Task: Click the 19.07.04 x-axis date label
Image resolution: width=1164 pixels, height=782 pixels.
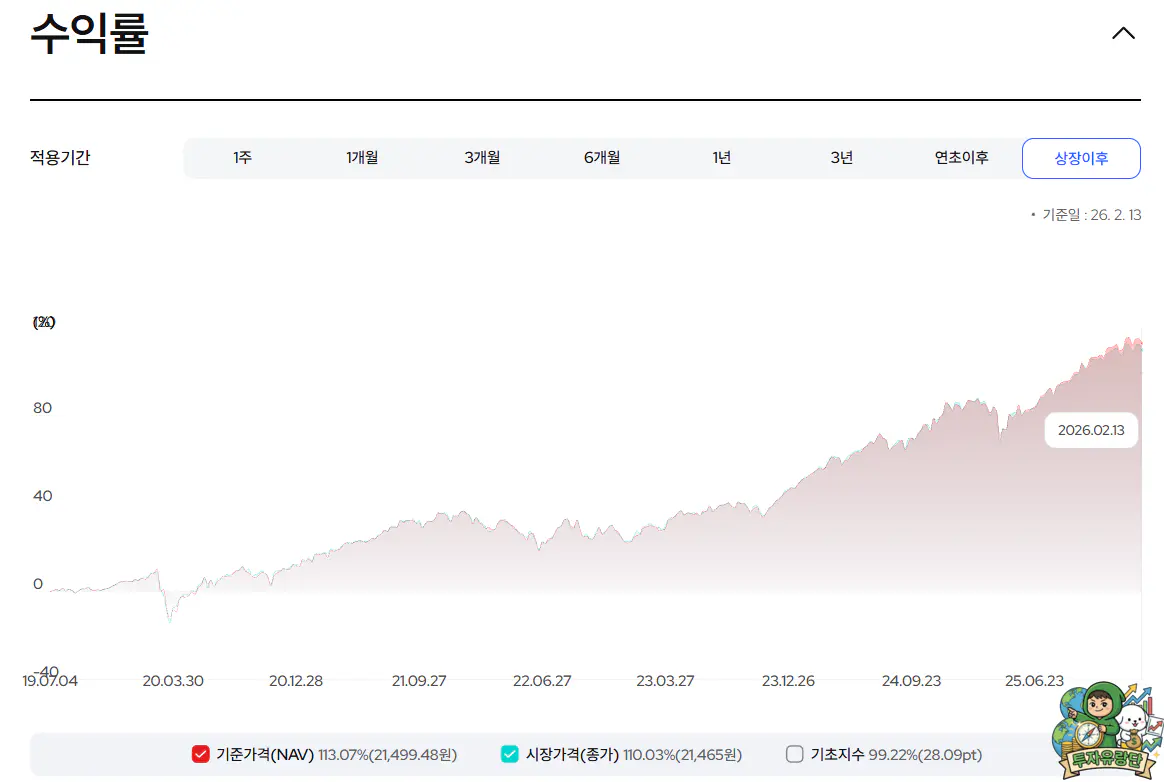Action: (x=50, y=681)
